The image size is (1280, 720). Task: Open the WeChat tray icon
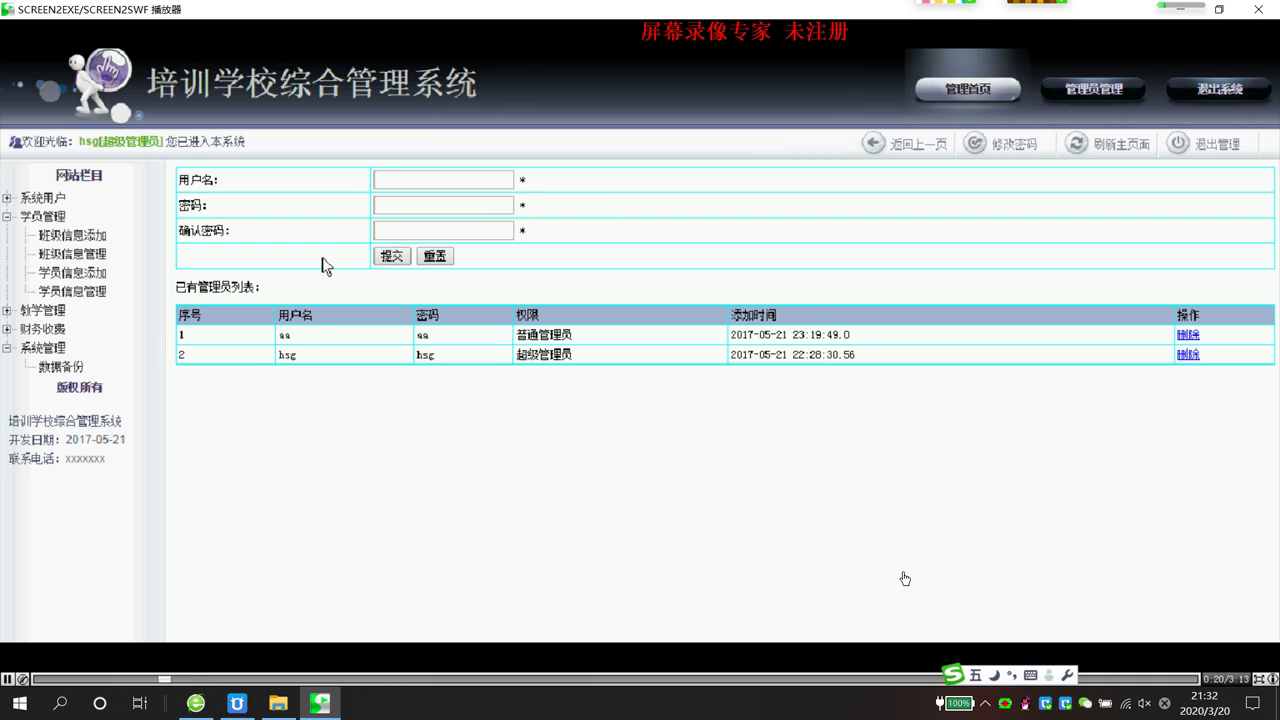[1085, 703]
